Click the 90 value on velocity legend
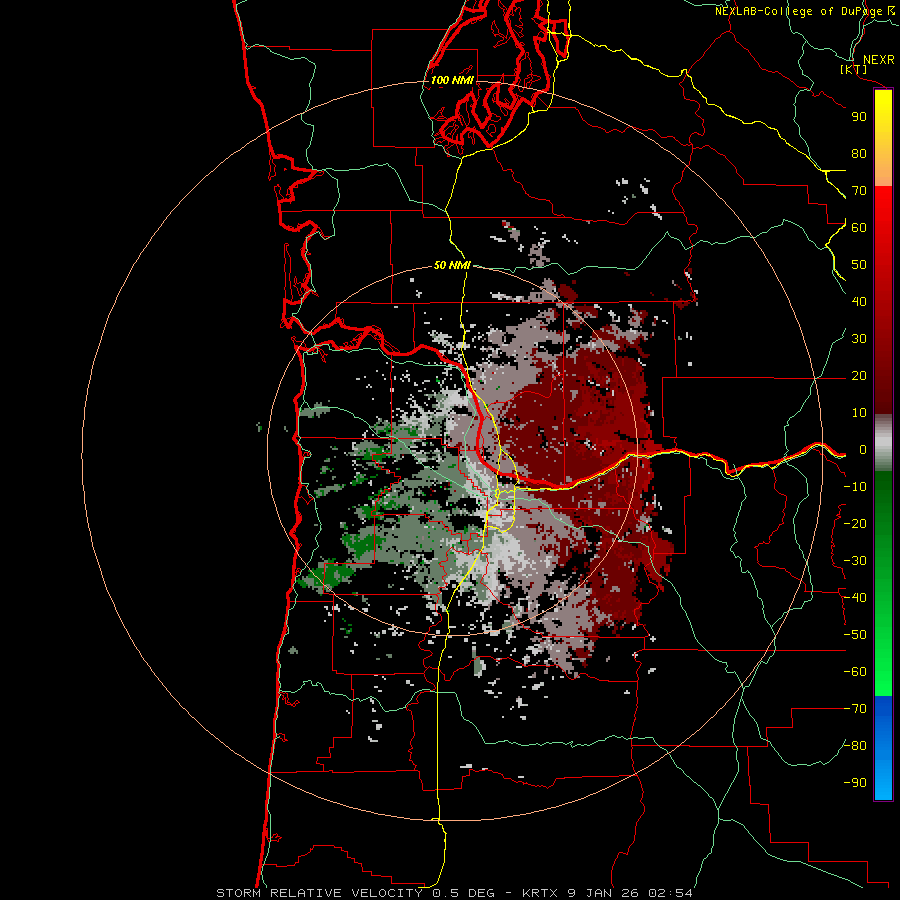 coord(859,117)
